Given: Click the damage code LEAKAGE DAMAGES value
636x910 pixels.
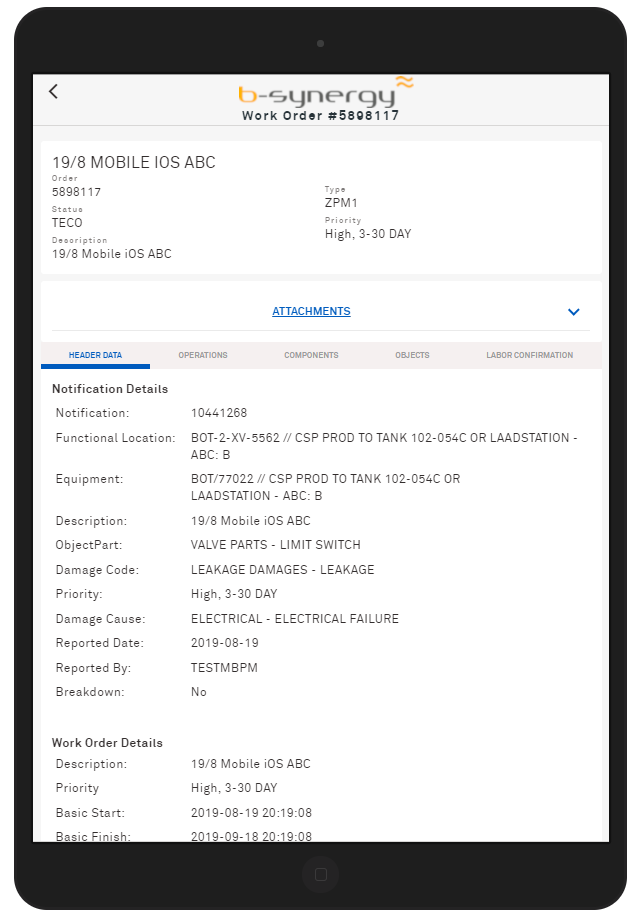Looking at the screenshot, I should [283, 570].
